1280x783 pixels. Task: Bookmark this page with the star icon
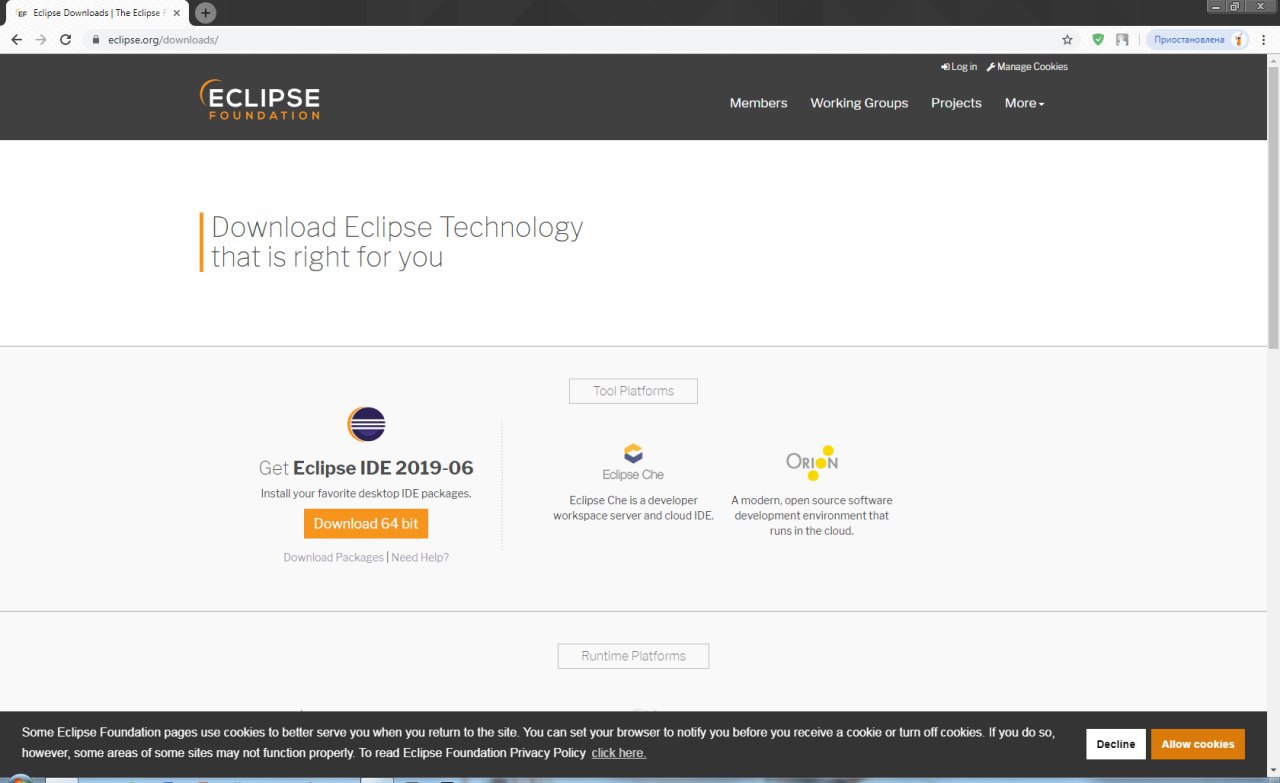click(1067, 40)
